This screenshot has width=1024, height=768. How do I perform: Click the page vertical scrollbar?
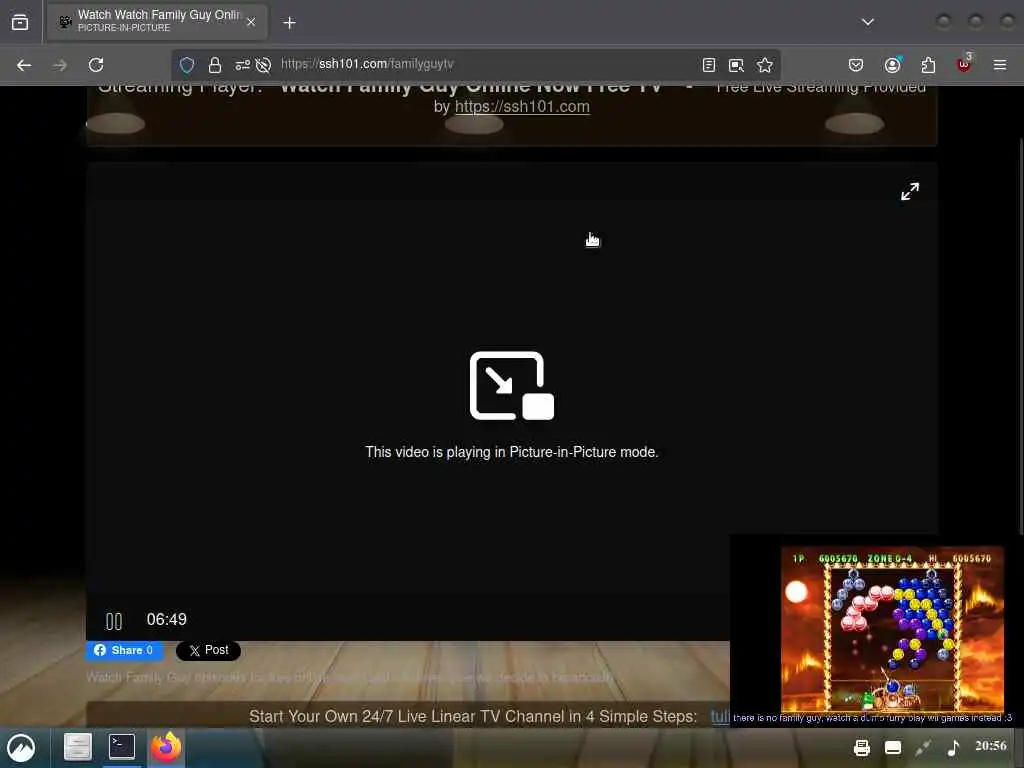tap(1021, 336)
